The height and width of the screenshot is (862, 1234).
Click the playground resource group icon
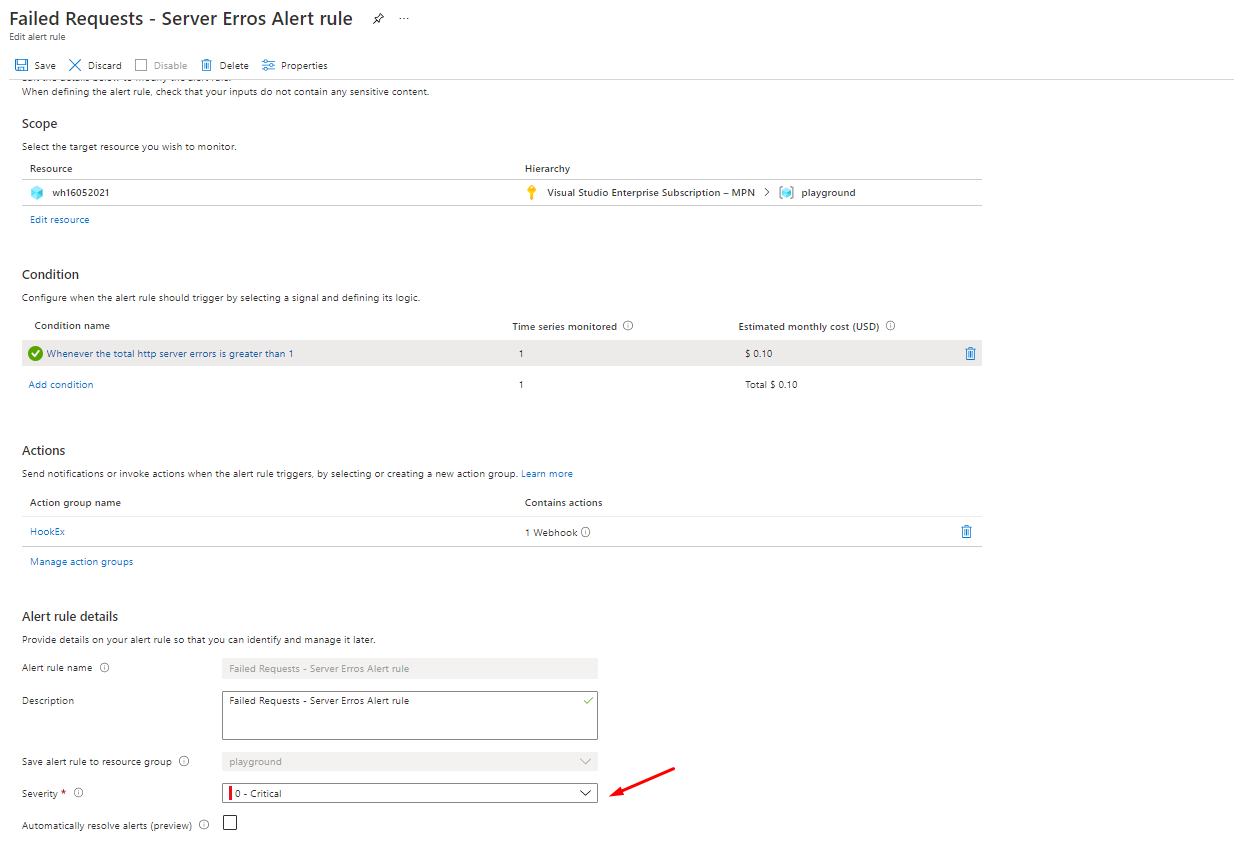[x=786, y=193]
